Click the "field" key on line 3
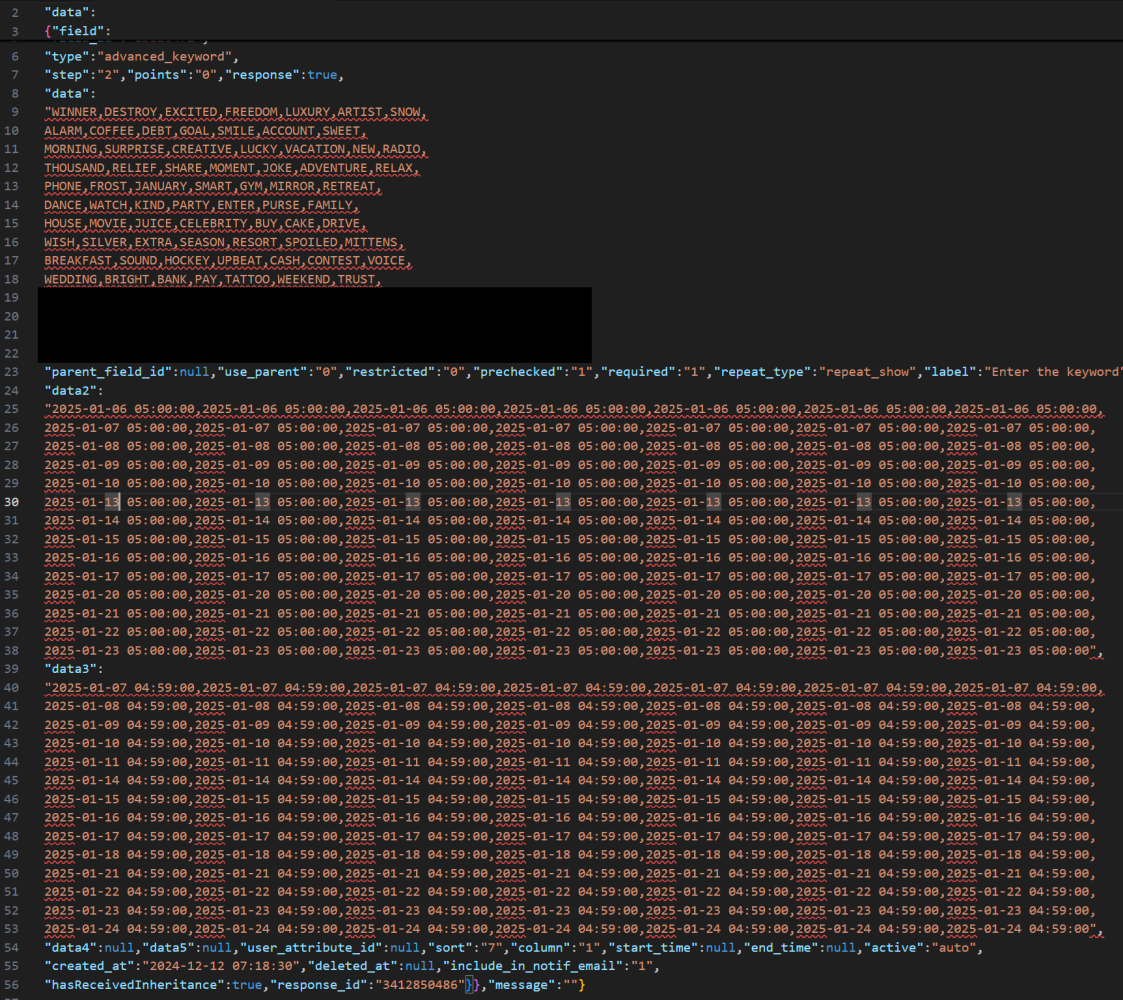Viewport: 1123px width, 1000px height. [x=78, y=31]
